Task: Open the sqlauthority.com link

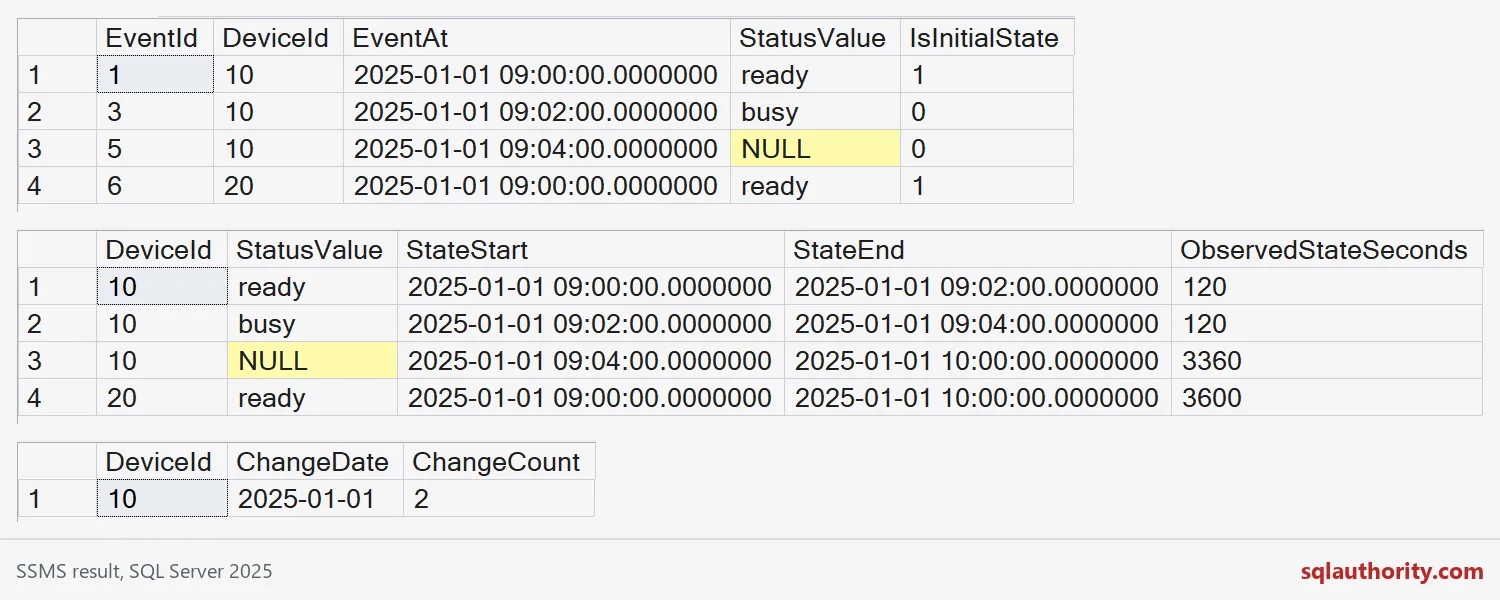Action: click(1392, 571)
